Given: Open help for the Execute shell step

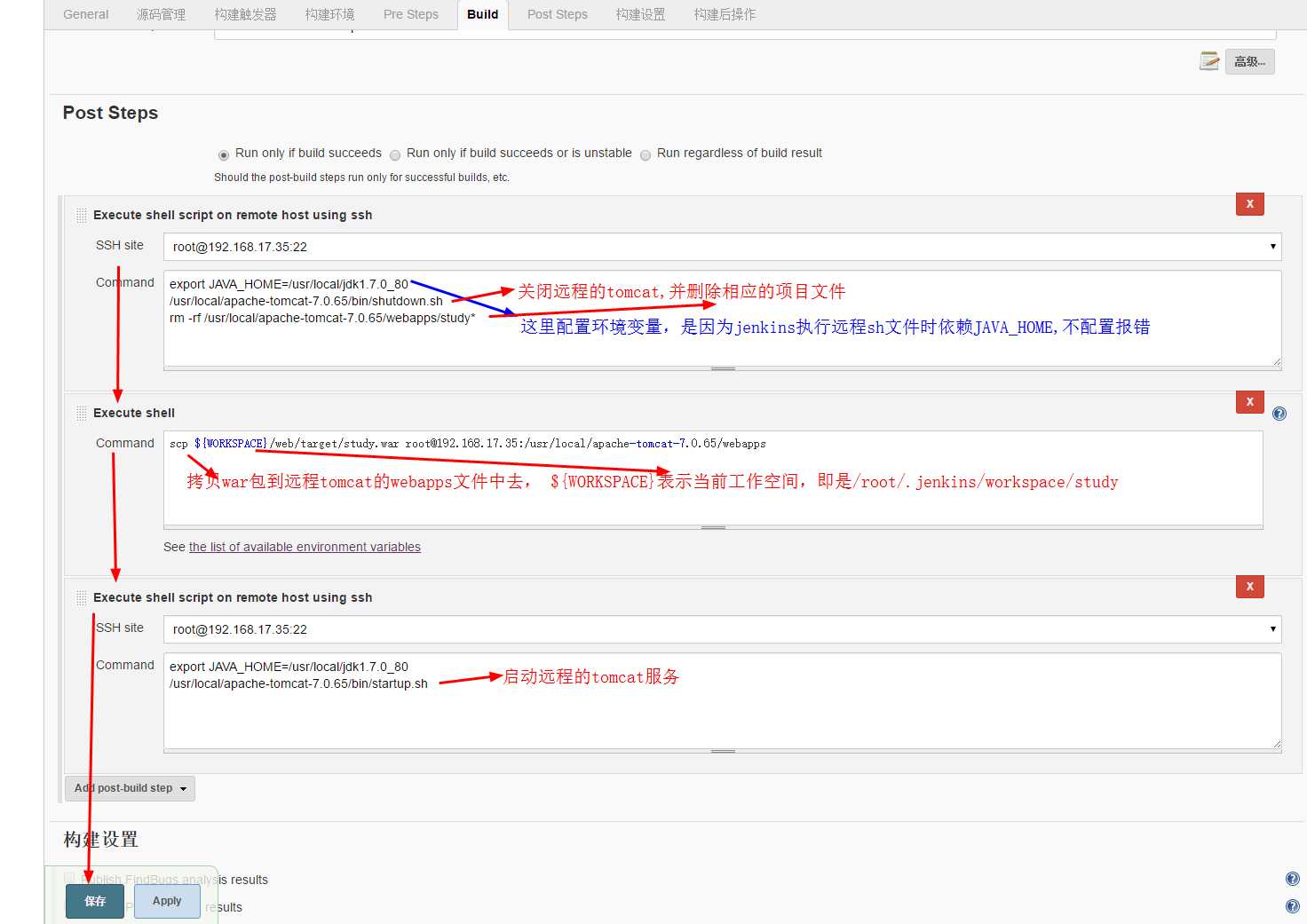Looking at the screenshot, I should [x=1279, y=414].
